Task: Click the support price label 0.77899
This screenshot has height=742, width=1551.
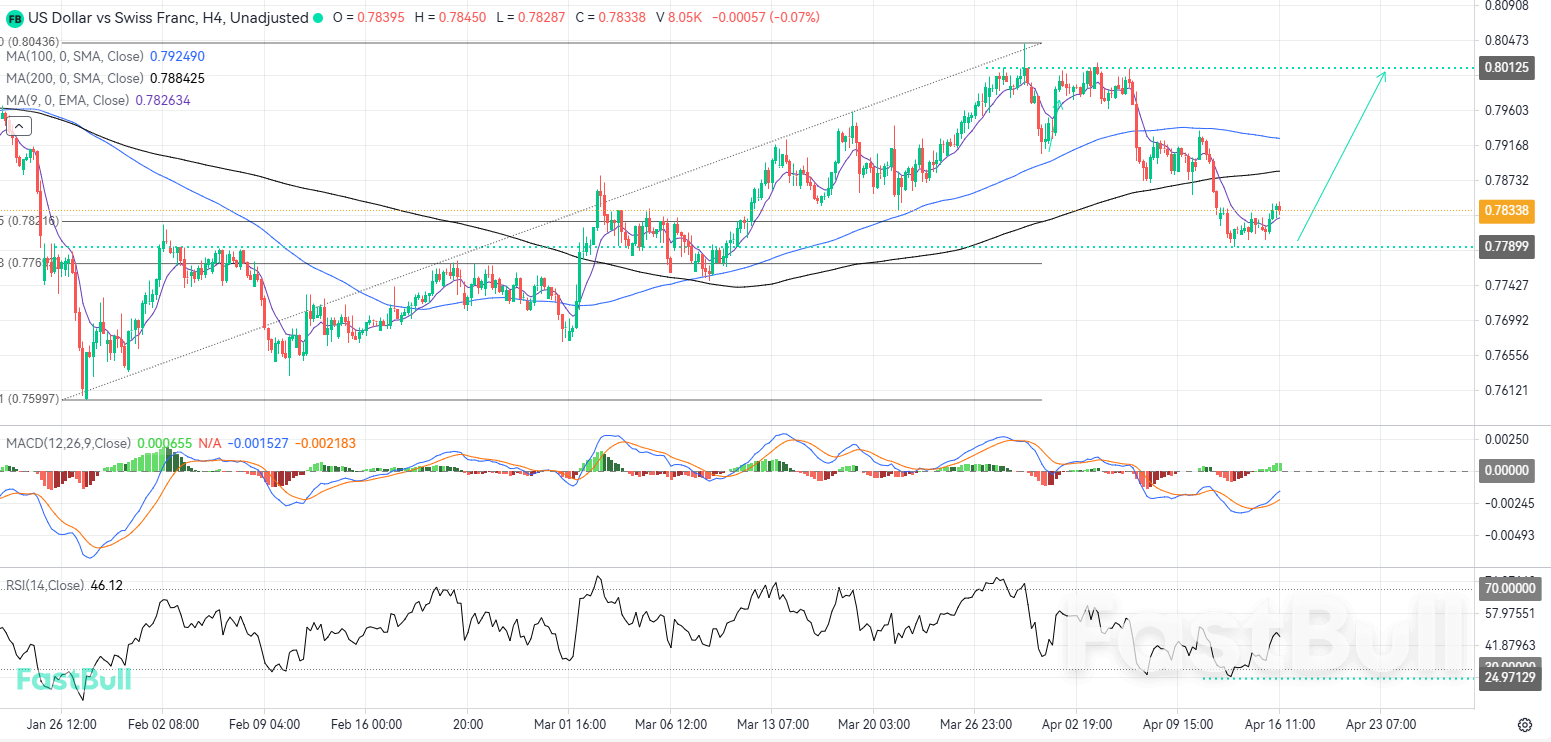Action: coord(1506,246)
